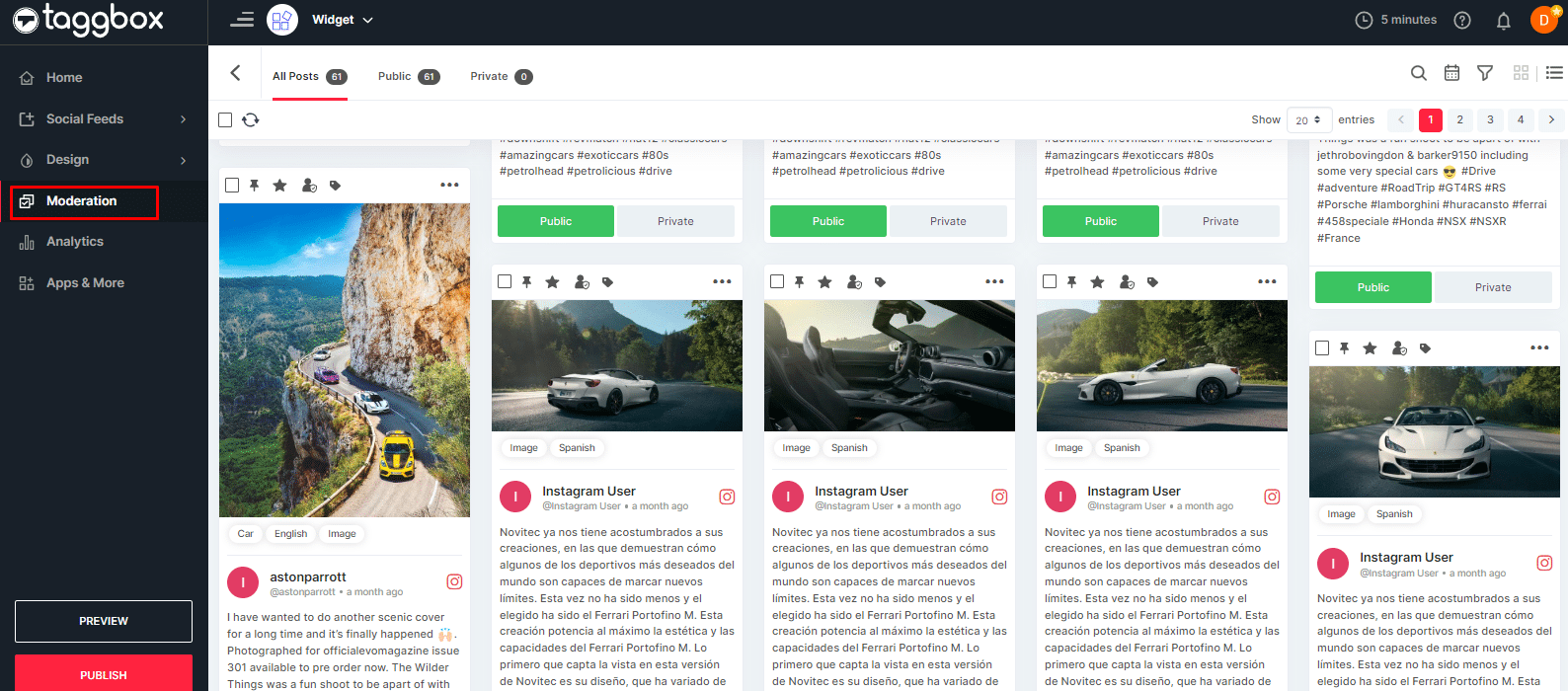Go to page 3 of posts

point(1490,119)
